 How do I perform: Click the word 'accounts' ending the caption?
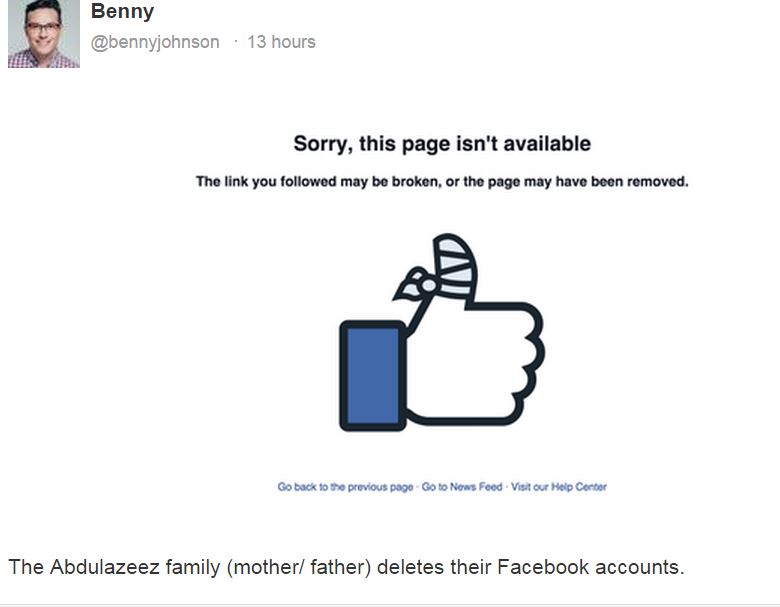639,567
